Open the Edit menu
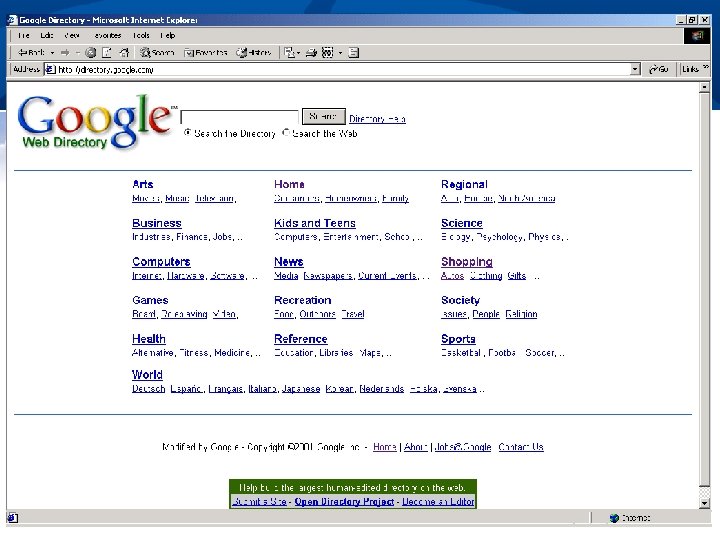Screen dimensions: 720x540 (x=46, y=35)
